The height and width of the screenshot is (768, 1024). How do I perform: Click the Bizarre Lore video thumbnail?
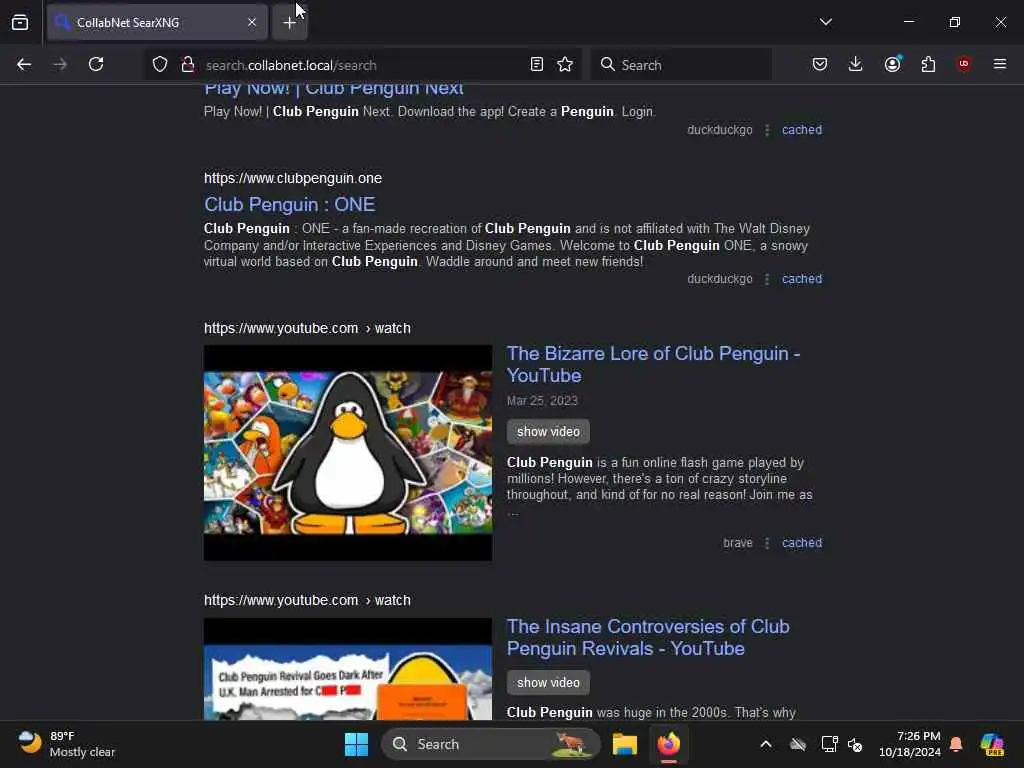pyautogui.click(x=348, y=453)
